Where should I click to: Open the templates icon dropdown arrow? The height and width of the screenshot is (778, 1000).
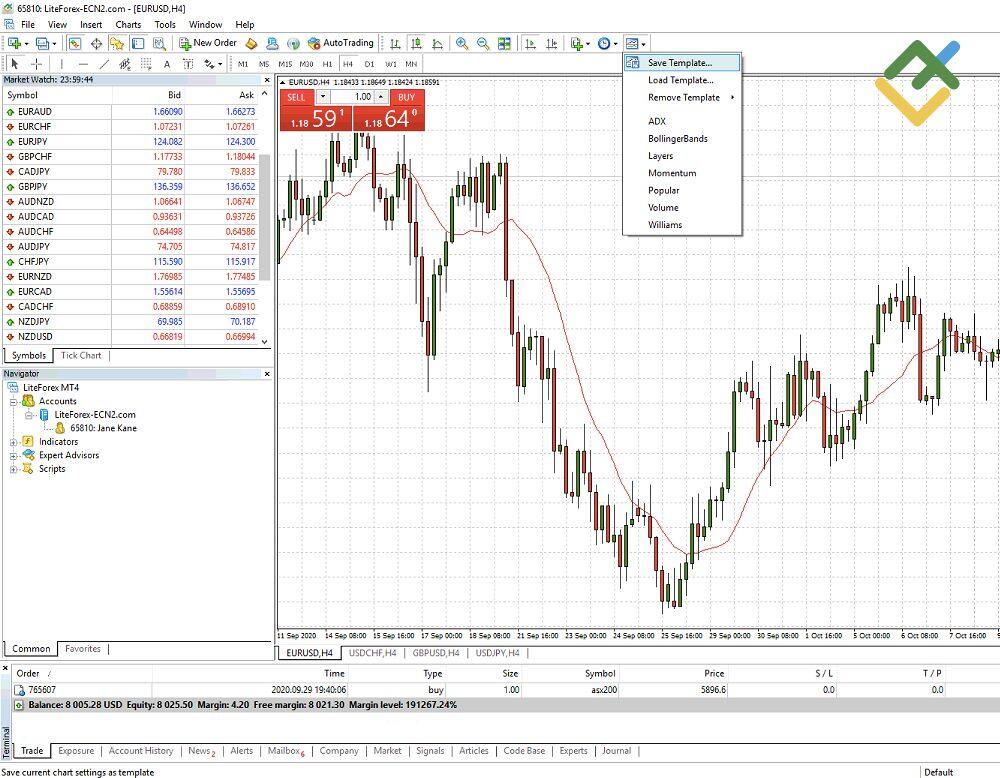644,43
